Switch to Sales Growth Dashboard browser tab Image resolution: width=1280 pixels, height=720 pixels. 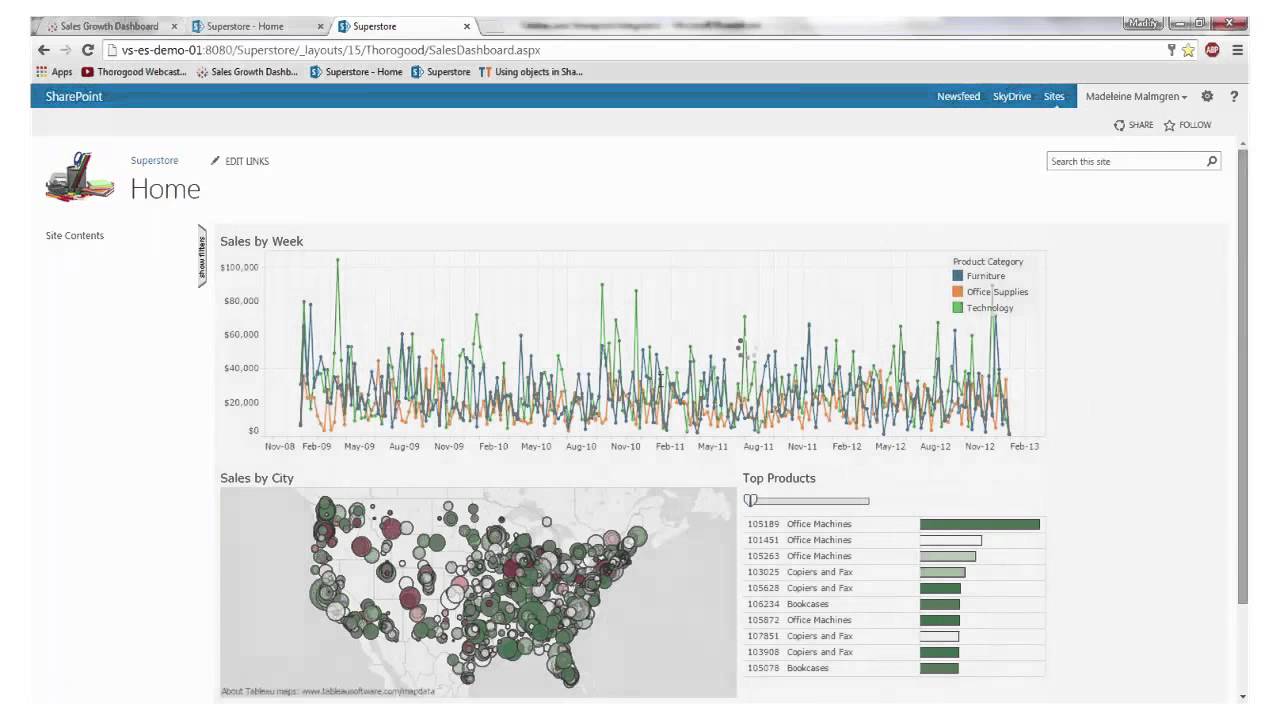[x=108, y=26]
